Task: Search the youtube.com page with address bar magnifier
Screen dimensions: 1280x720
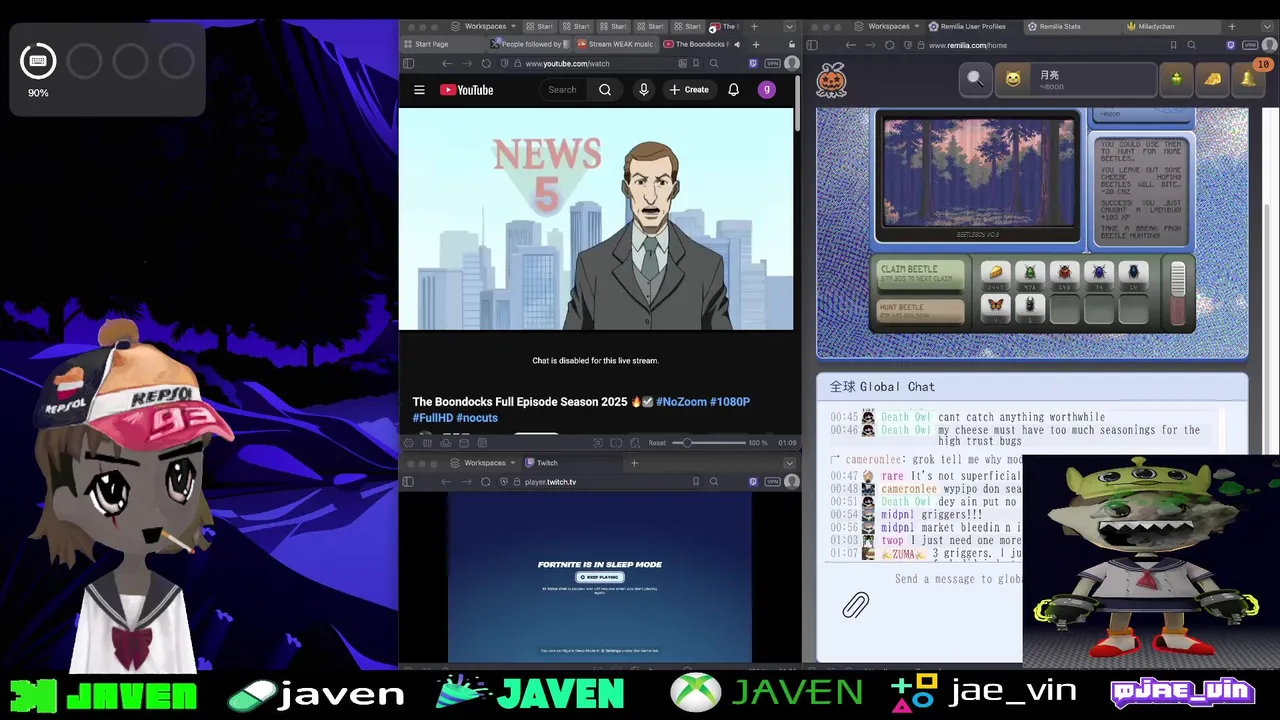Action: click(714, 63)
